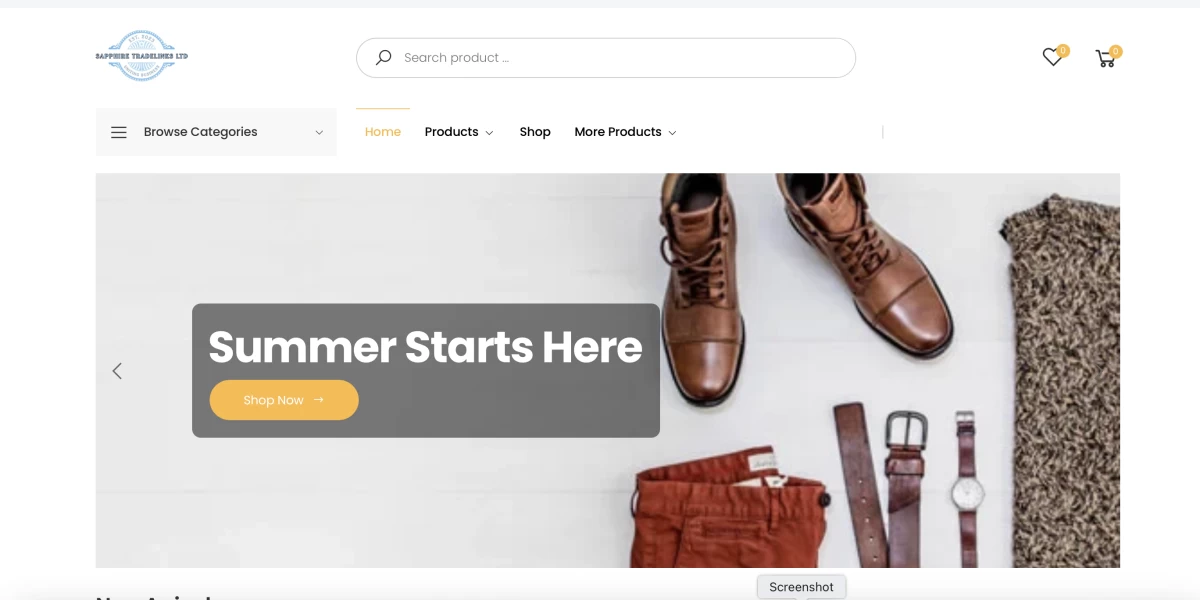
Task: Go to the Home menu item
Action: [383, 132]
